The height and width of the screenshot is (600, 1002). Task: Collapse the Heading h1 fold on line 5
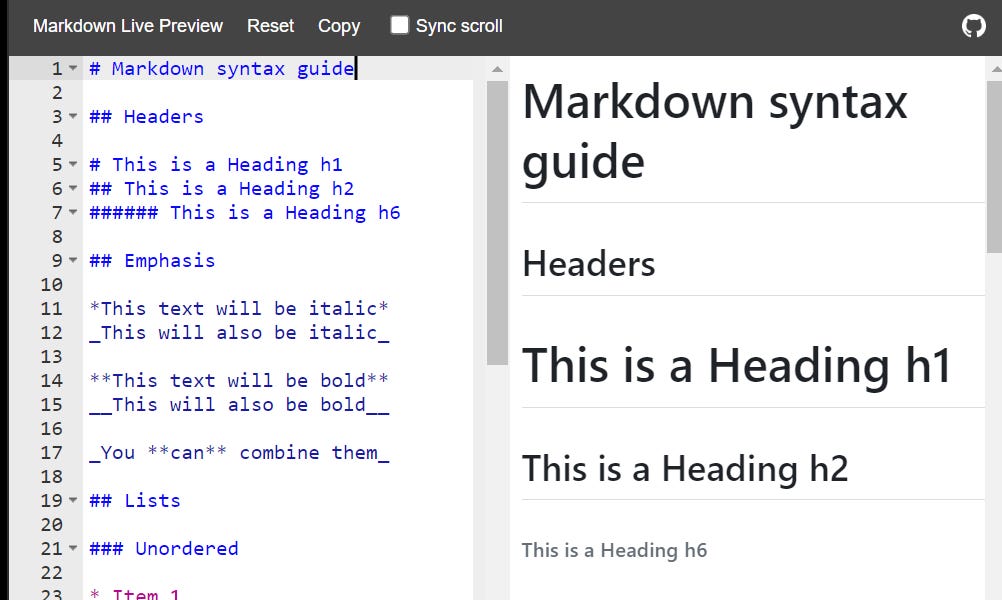[70, 164]
